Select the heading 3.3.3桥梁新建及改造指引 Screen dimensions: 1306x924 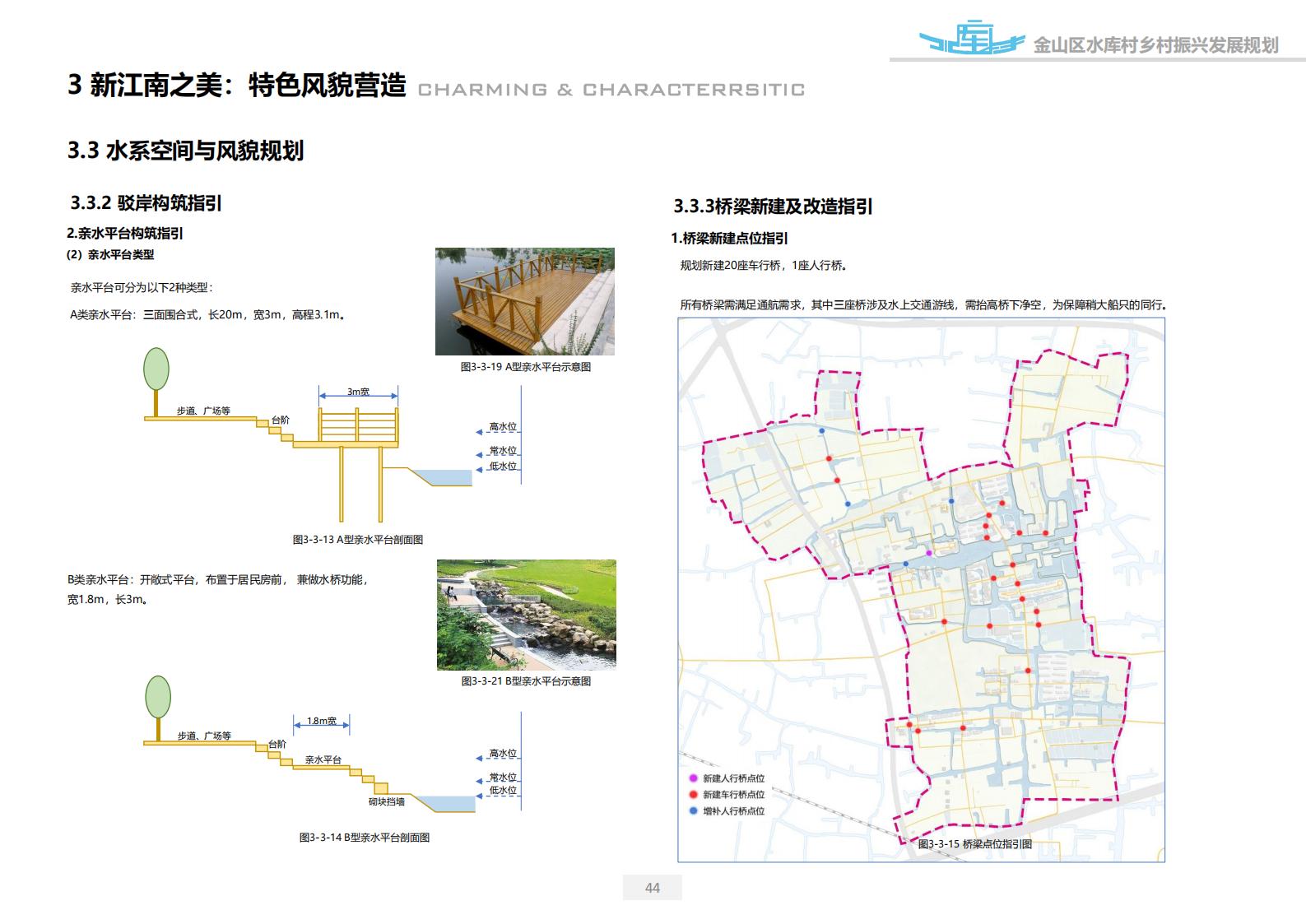tap(773, 207)
